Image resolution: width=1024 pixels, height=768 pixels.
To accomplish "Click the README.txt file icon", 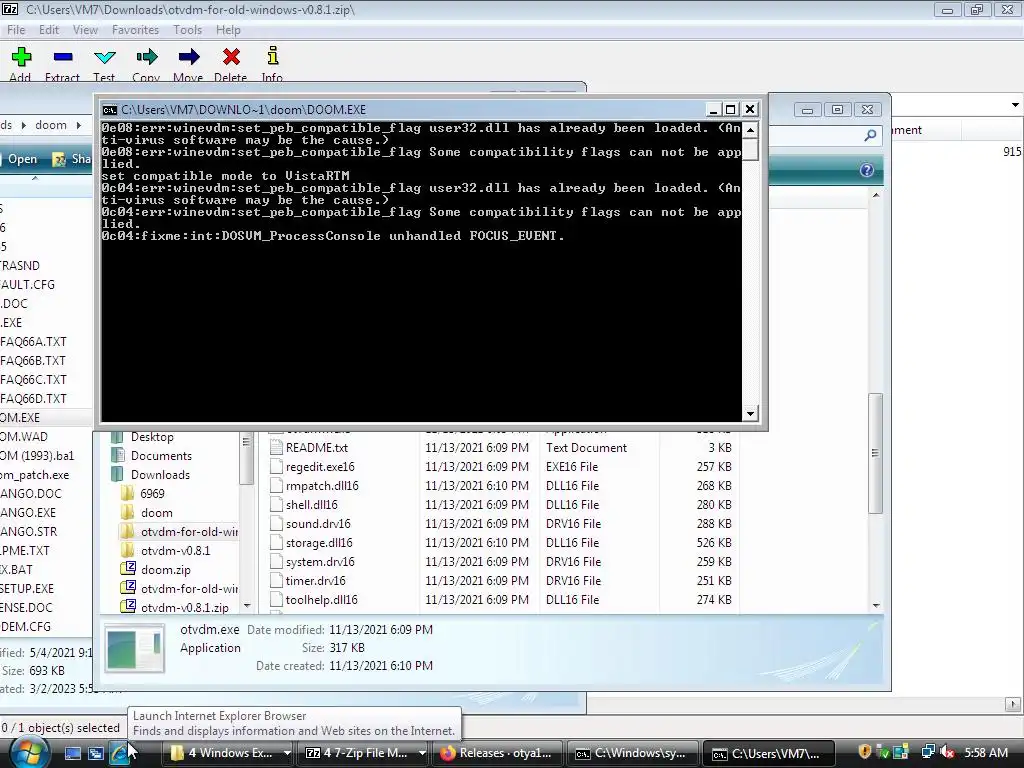I will click(x=276, y=448).
